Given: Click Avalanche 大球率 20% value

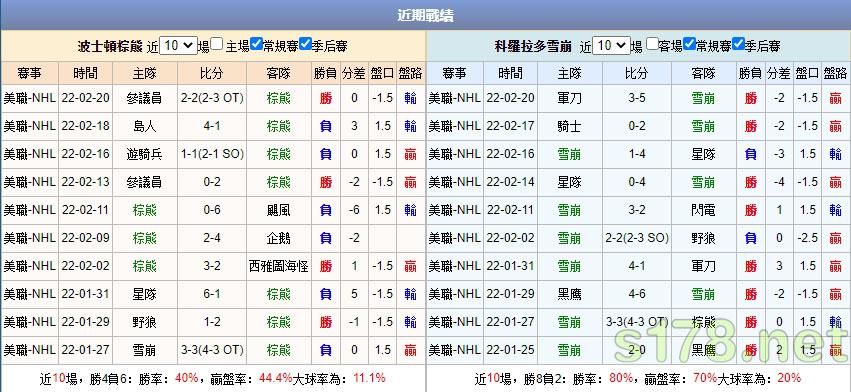Looking at the screenshot, I should tap(789, 378).
